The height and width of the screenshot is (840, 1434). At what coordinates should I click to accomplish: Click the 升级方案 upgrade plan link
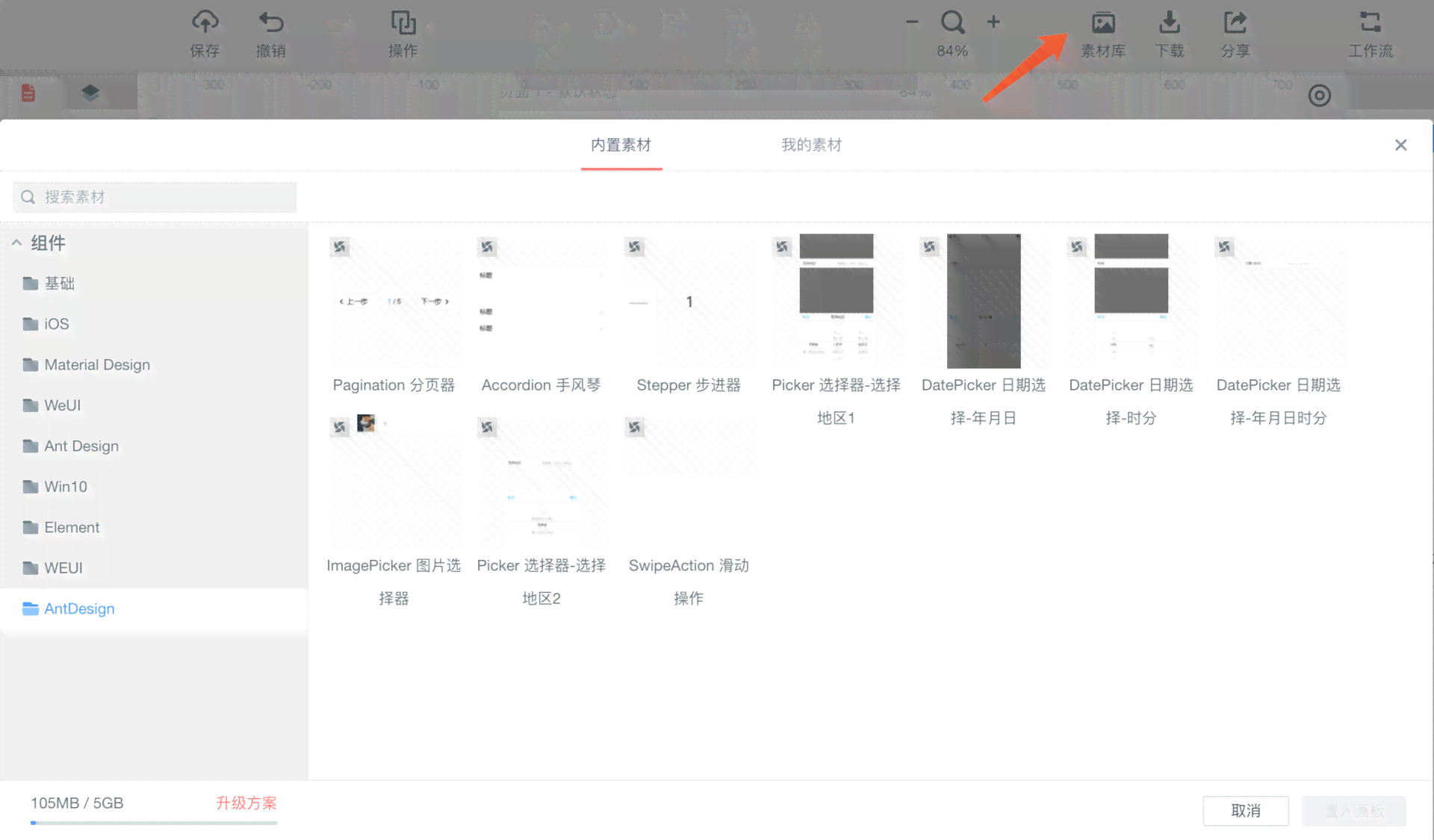pos(246,803)
